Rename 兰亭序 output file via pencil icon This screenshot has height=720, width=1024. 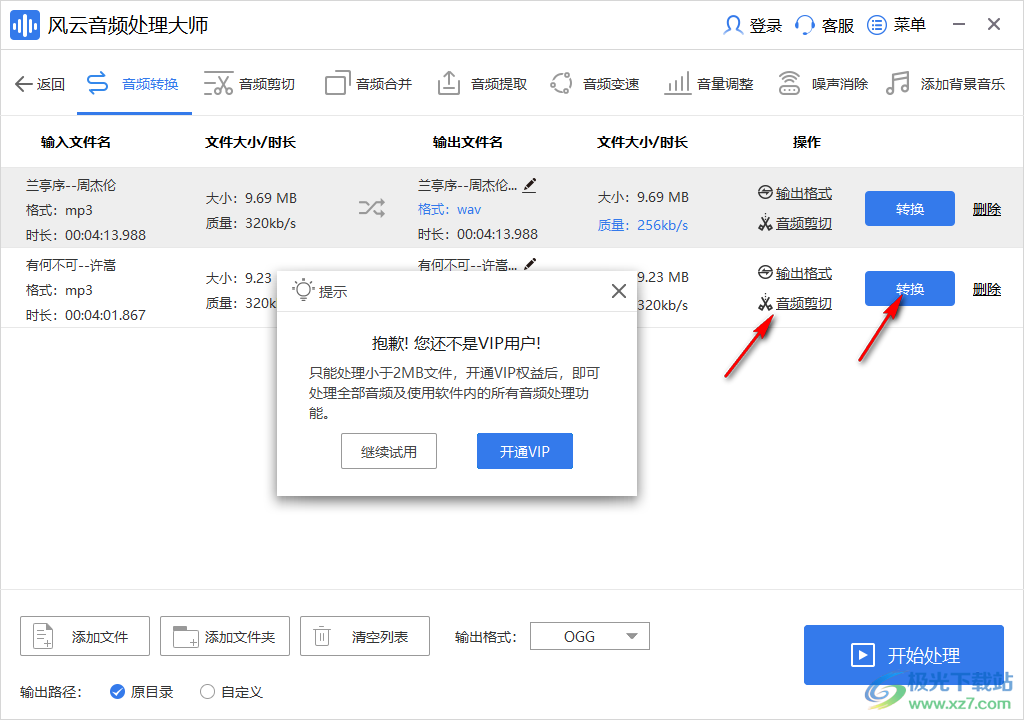(530, 183)
